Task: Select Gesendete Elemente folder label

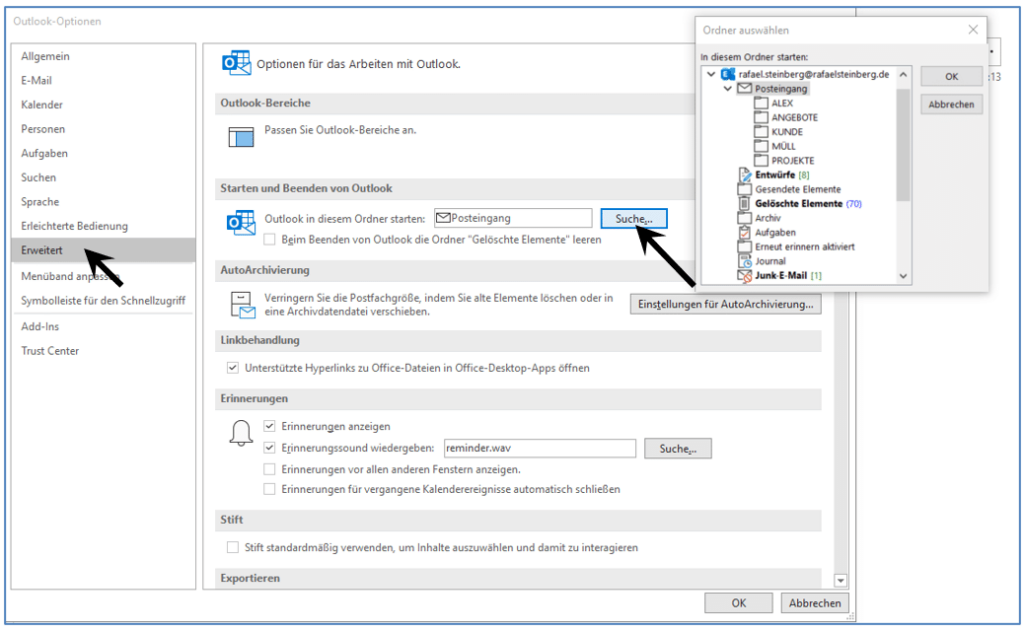Action: pyautogui.click(x=798, y=189)
